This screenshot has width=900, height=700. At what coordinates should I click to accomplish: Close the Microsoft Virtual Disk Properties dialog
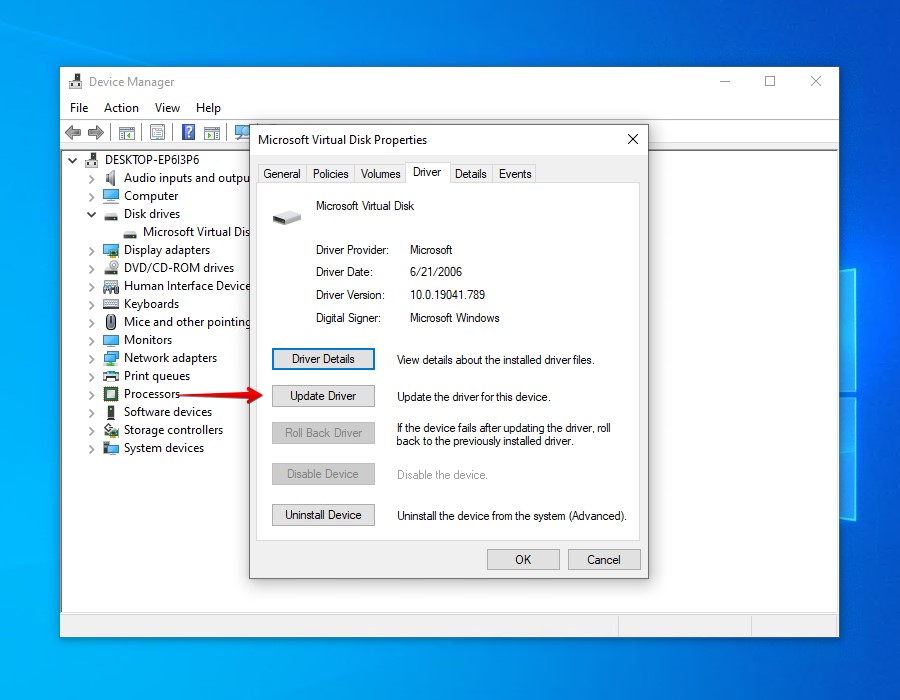click(633, 139)
